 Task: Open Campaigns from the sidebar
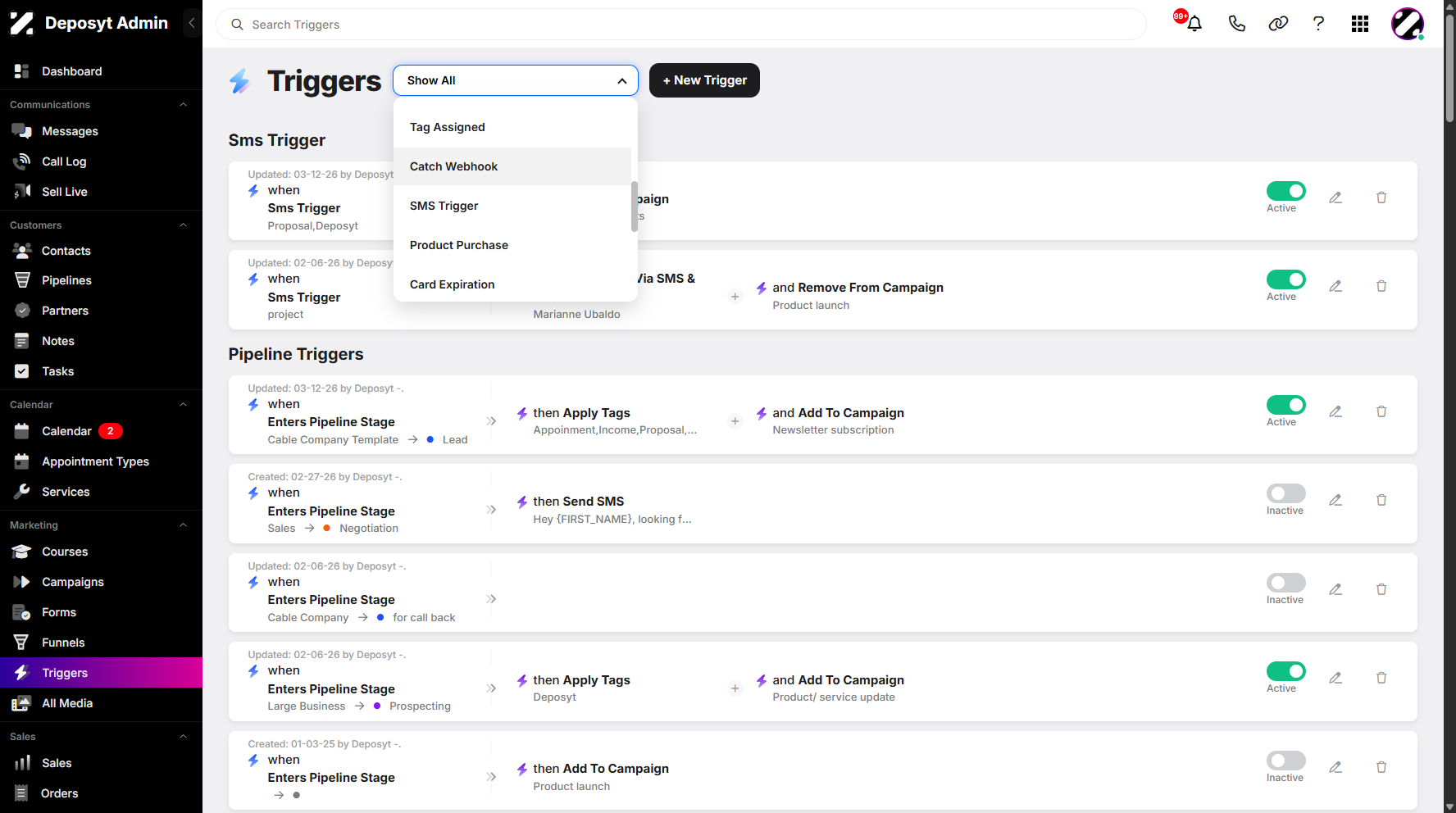(101, 582)
